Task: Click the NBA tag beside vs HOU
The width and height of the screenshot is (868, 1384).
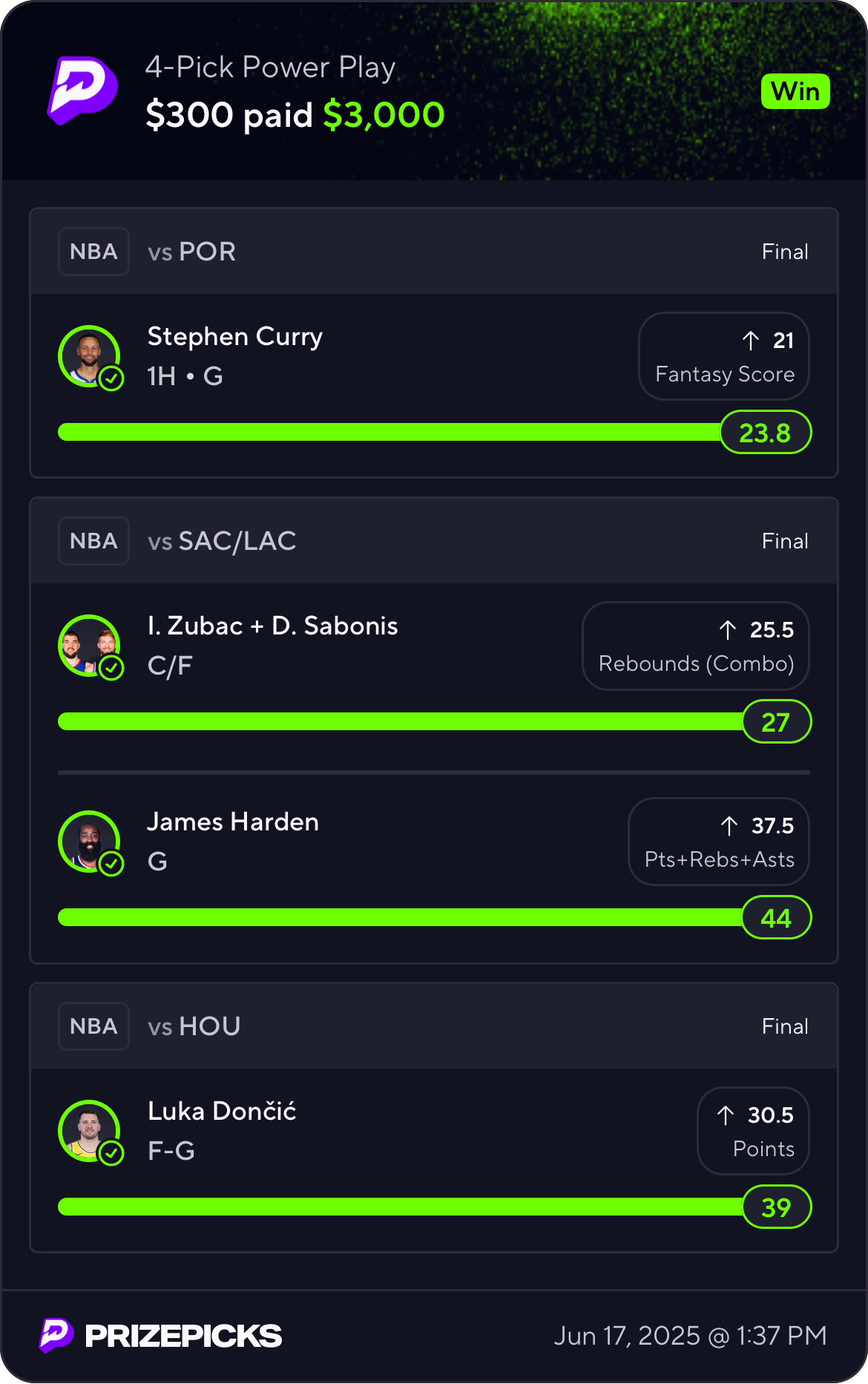Action: pos(93,1026)
